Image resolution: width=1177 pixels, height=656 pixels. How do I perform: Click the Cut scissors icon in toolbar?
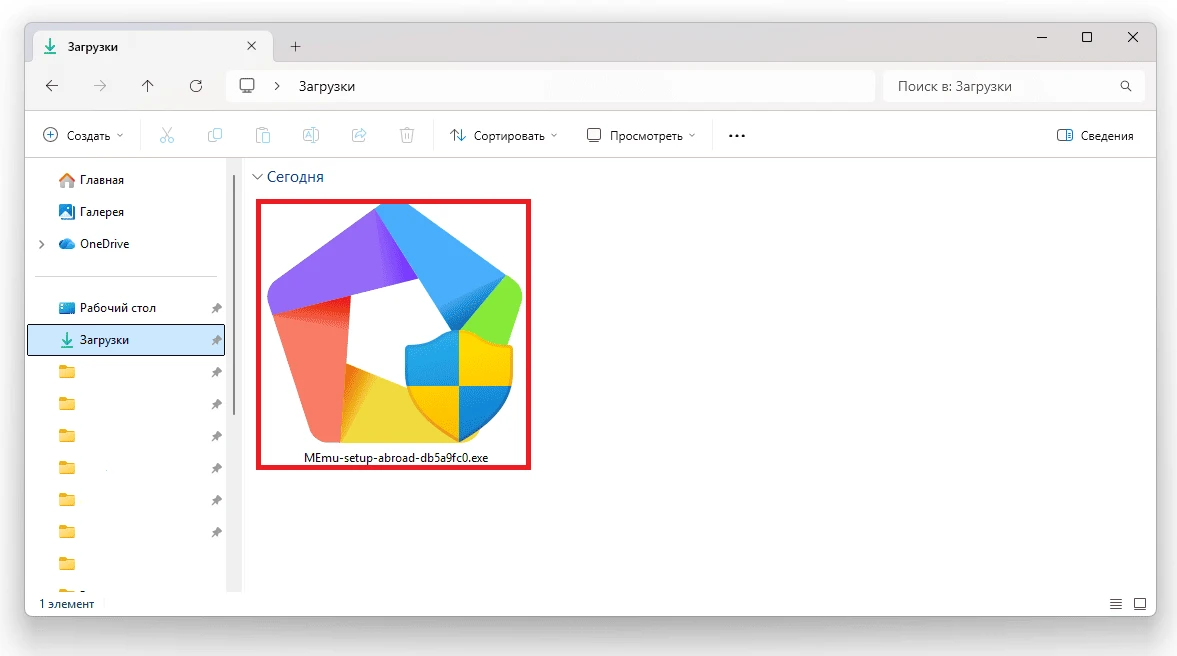tap(167, 135)
